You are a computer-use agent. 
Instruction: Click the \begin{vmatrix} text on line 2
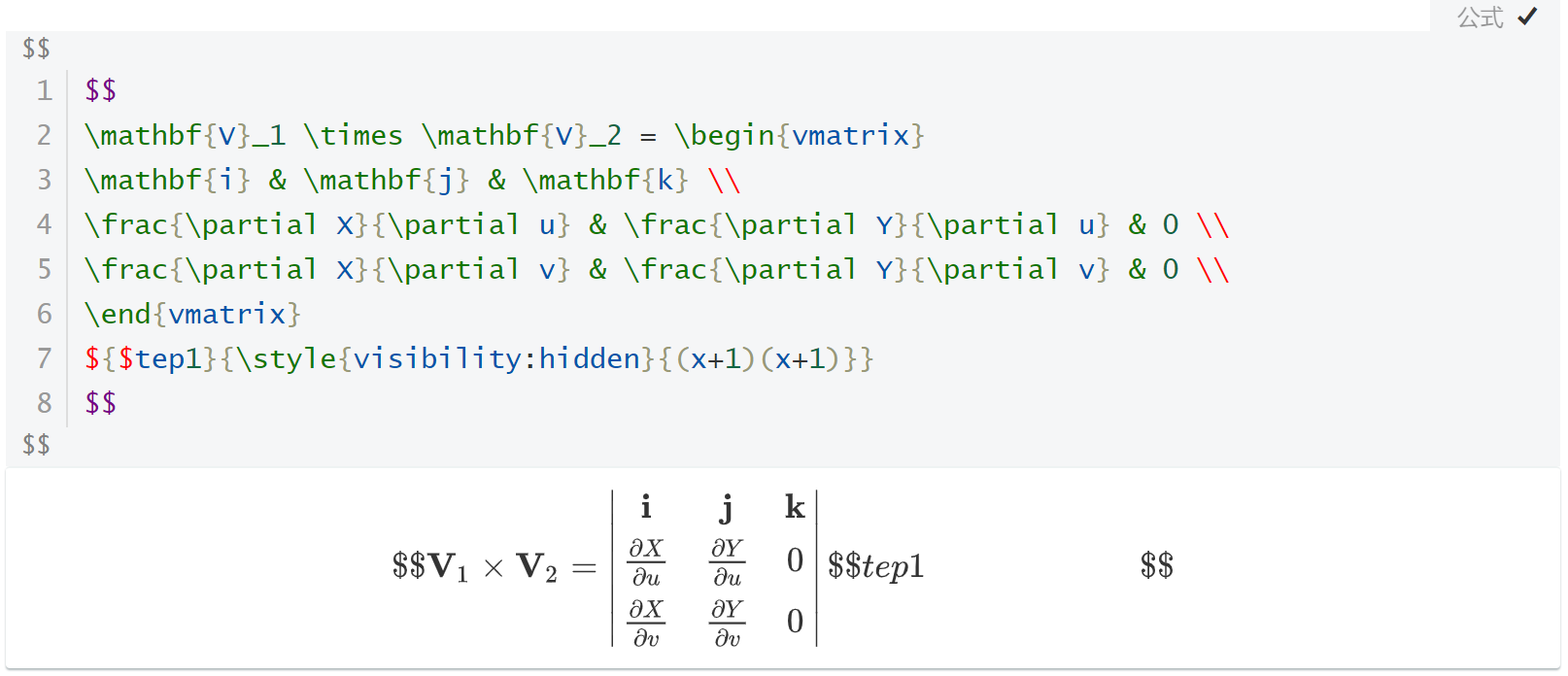point(800,135)
